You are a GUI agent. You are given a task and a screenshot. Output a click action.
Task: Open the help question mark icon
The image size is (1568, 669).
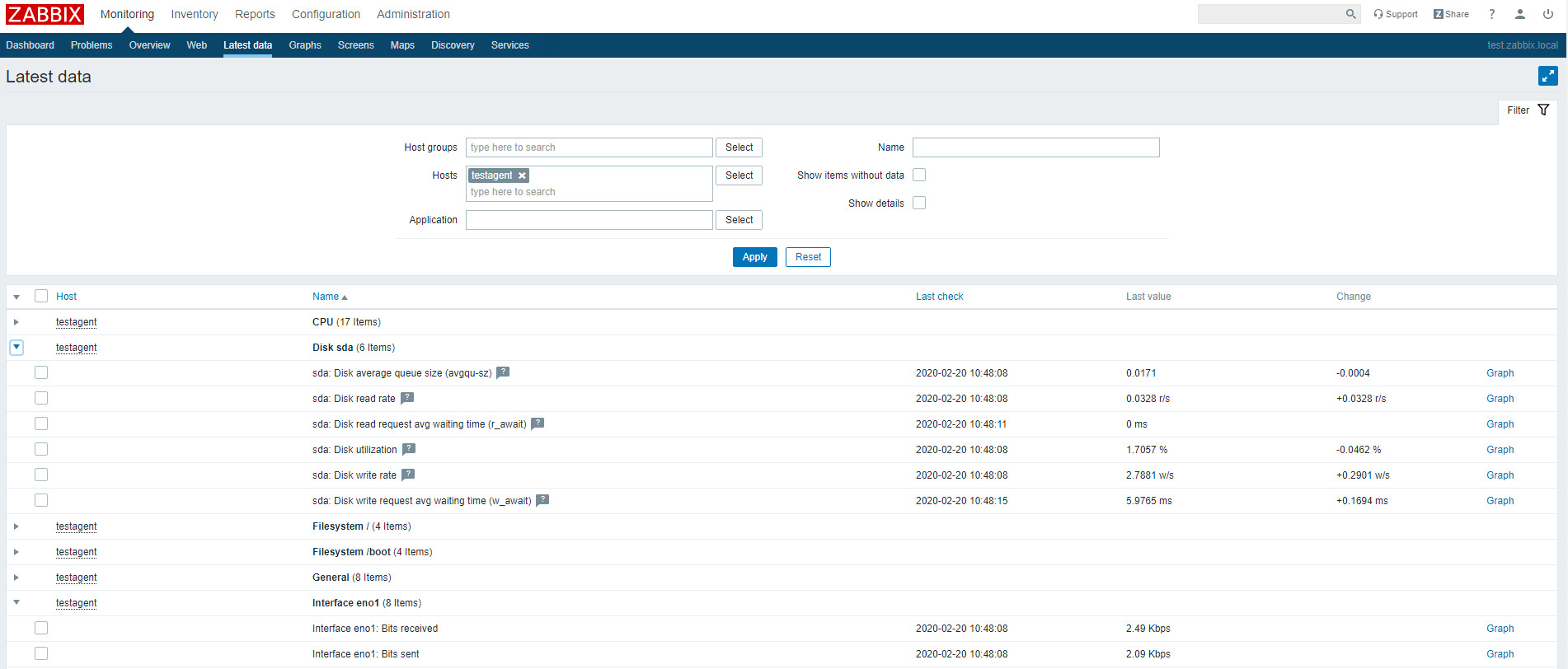coord(1491,14)
